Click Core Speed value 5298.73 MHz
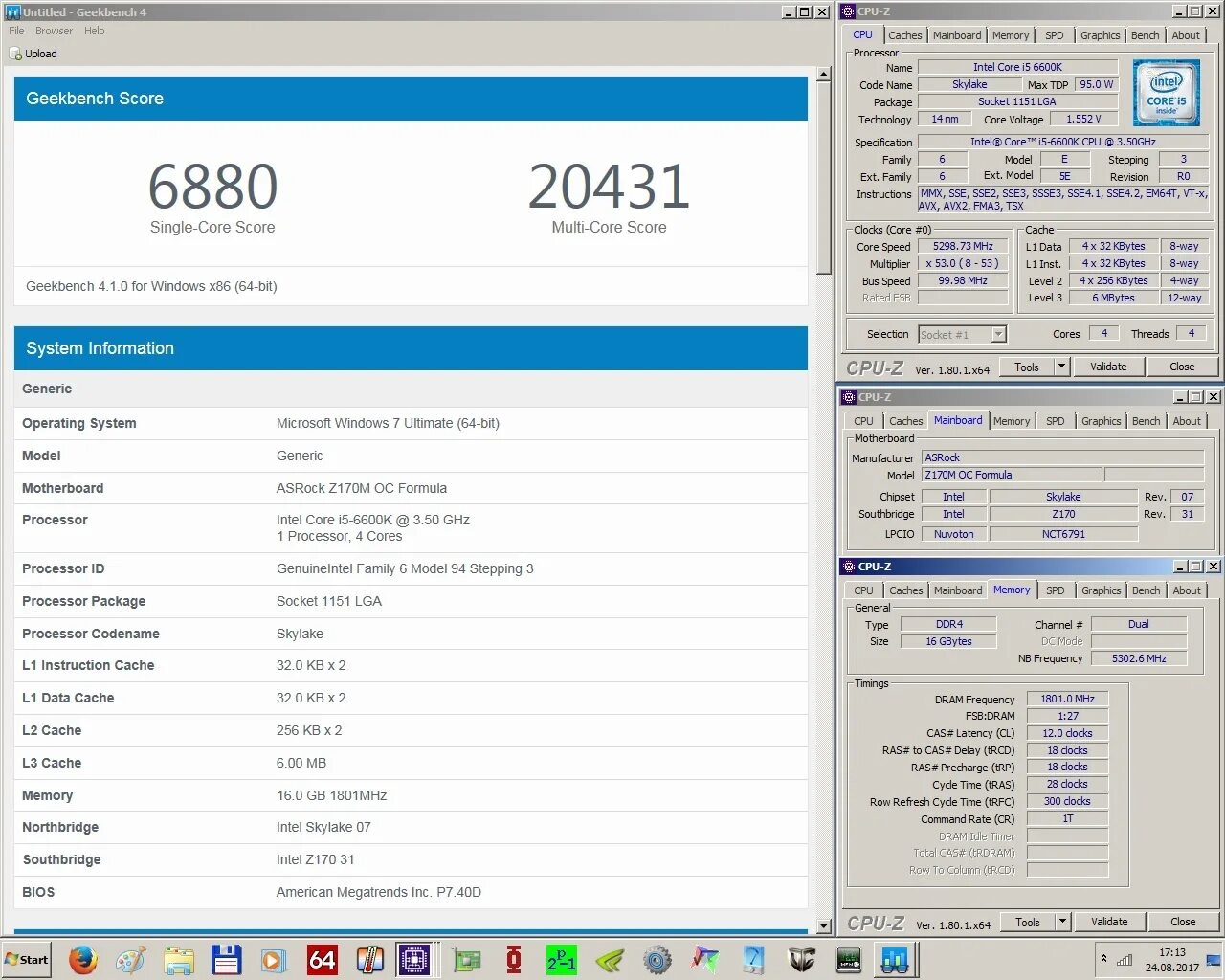The image size is (1225, 980). pos(963,246)
